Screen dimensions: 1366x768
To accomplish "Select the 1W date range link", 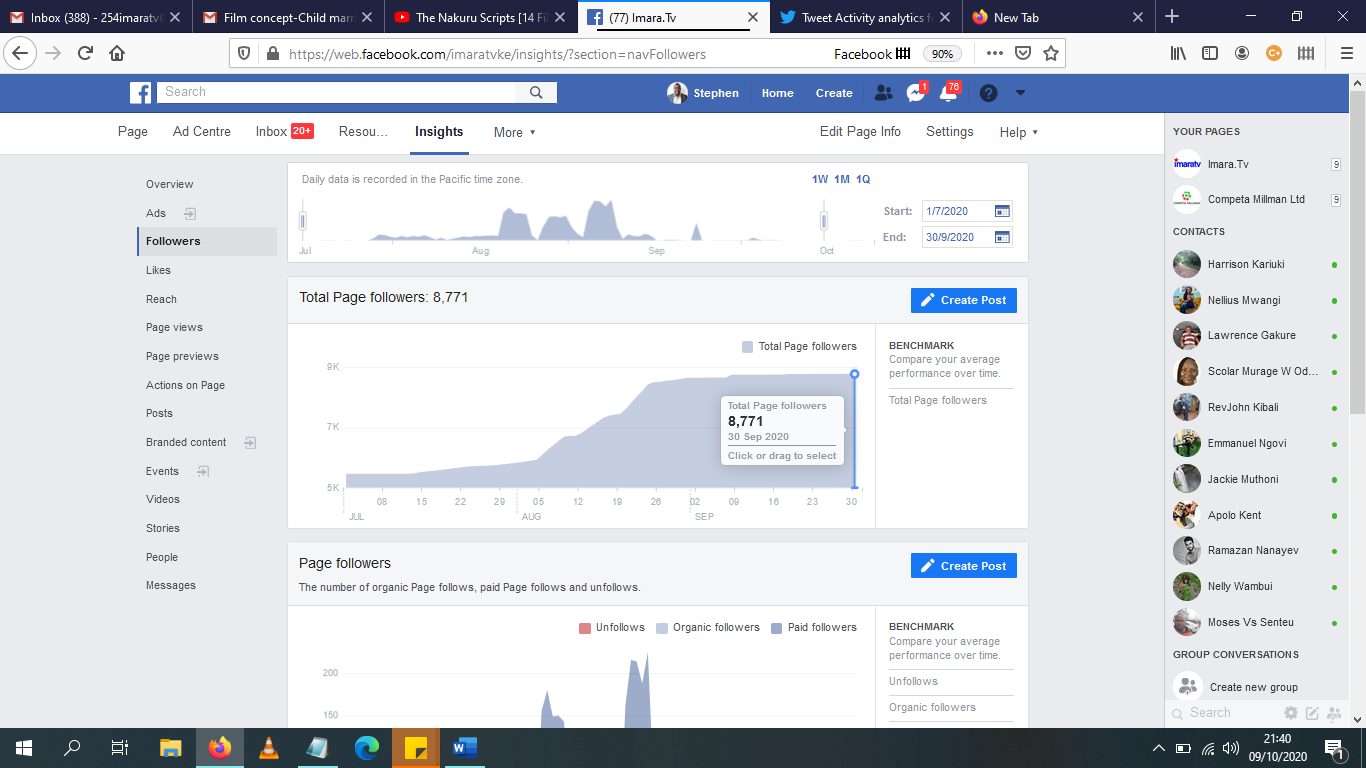I will 820,179.
